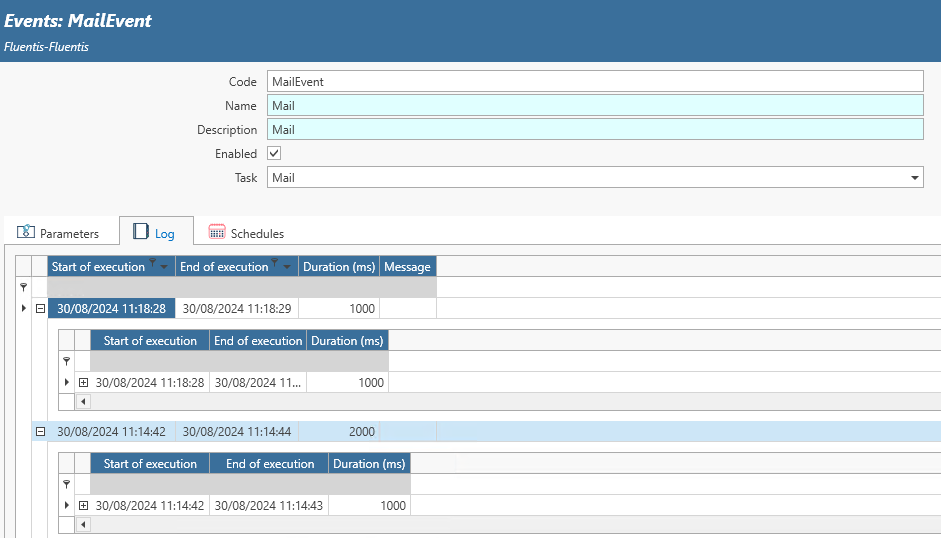Uncheck the Enabled checkbox
Image resolution: width=941 pixels, height=538 pixels.
[274, 154]
